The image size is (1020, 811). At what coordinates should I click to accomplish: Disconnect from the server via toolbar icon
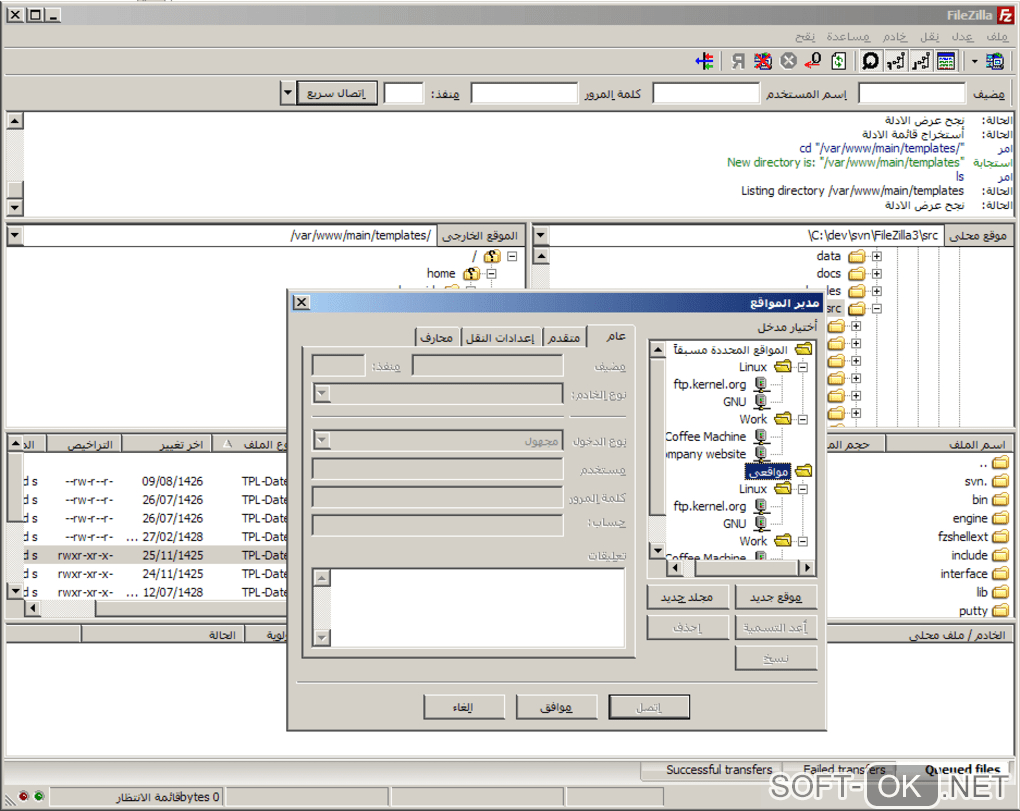pyautogui.click(x=762, y=62)
